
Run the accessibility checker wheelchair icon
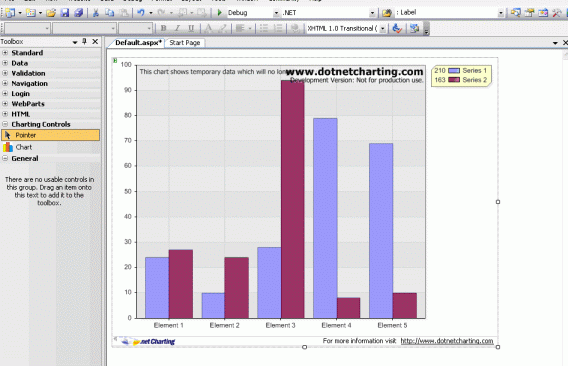pyautogui.click(x=397, y=28)
